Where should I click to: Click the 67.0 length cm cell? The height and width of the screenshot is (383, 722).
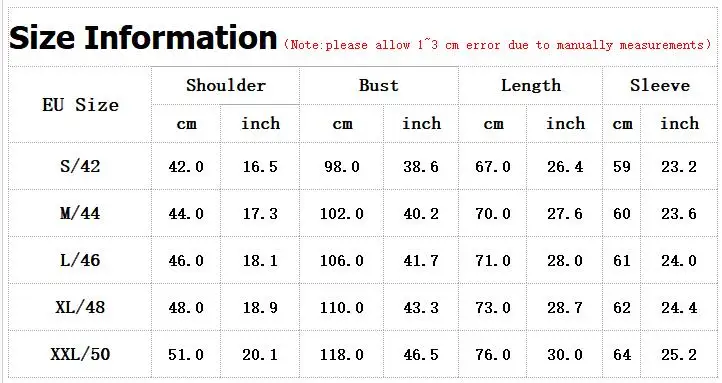tap(493, 166)
